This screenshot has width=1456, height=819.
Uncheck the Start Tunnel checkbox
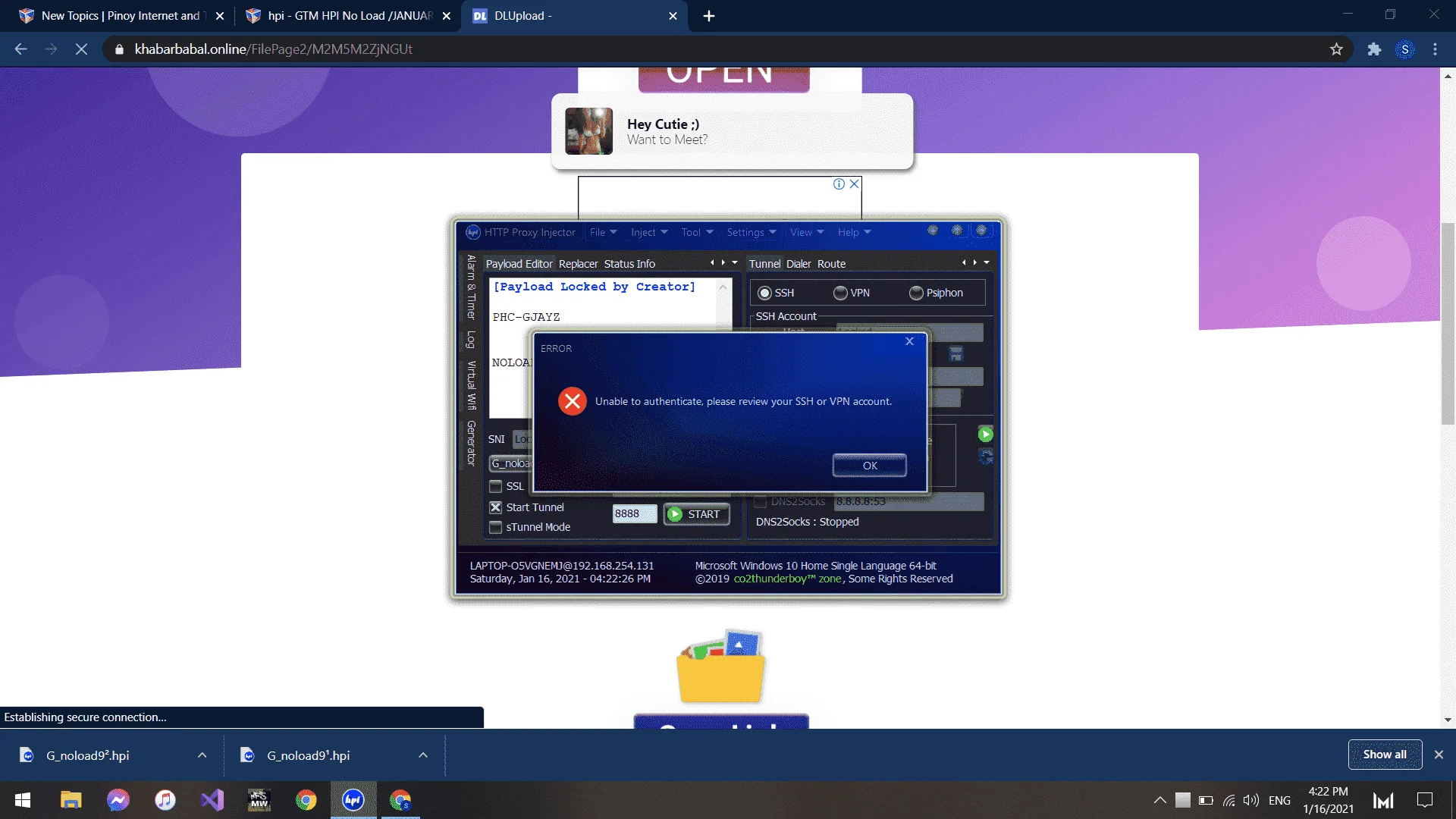[x=496, y=507]
